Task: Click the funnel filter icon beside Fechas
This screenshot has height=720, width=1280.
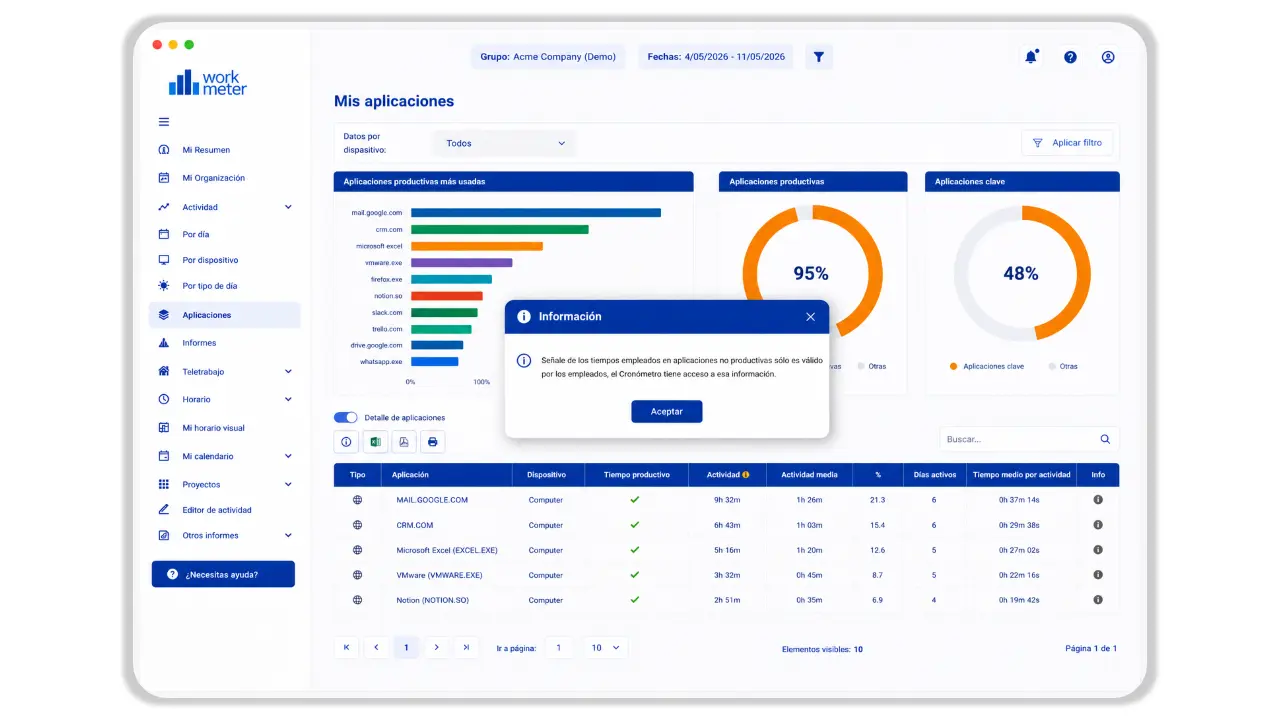Action: [x=819, y=57]
